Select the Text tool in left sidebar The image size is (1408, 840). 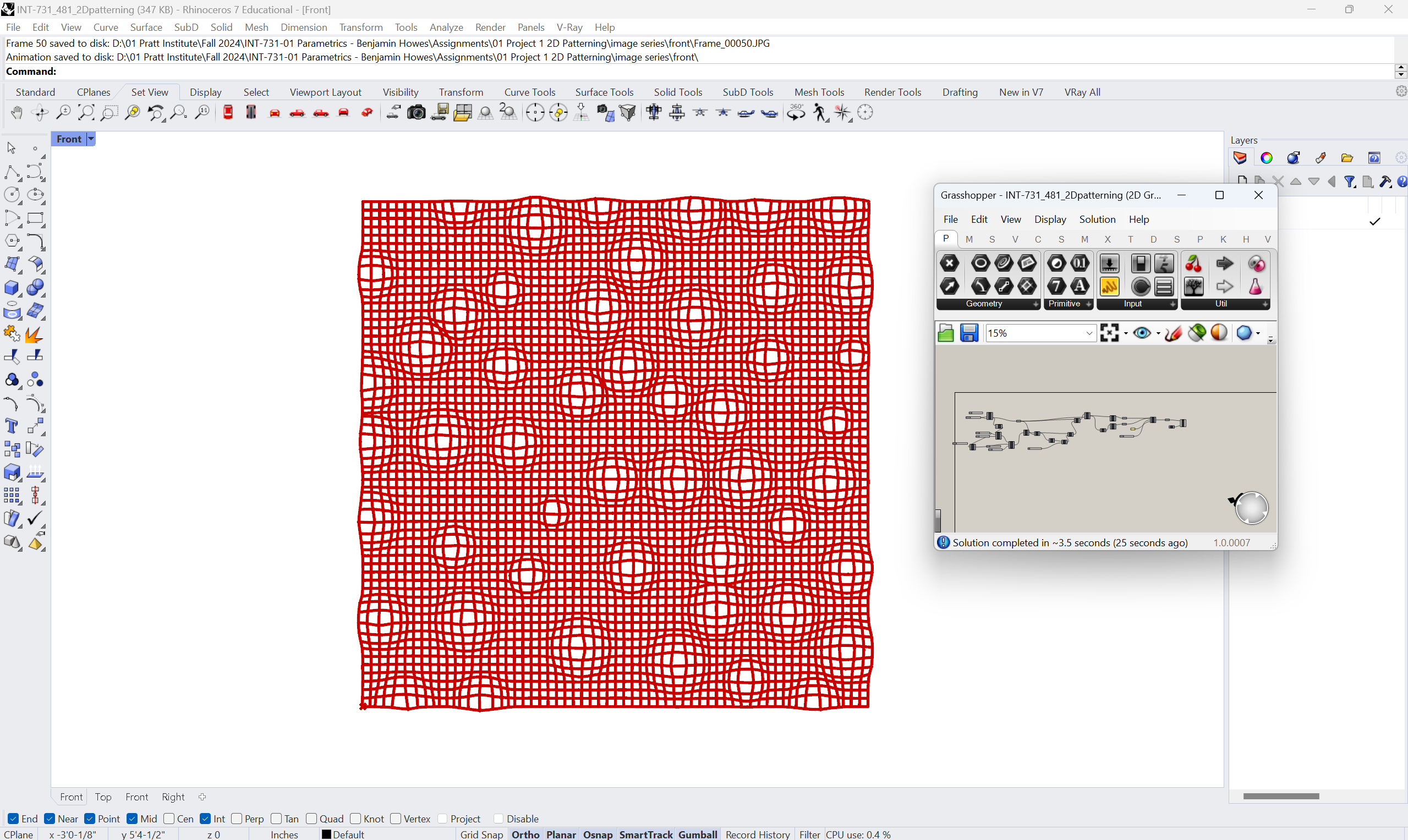12,426
